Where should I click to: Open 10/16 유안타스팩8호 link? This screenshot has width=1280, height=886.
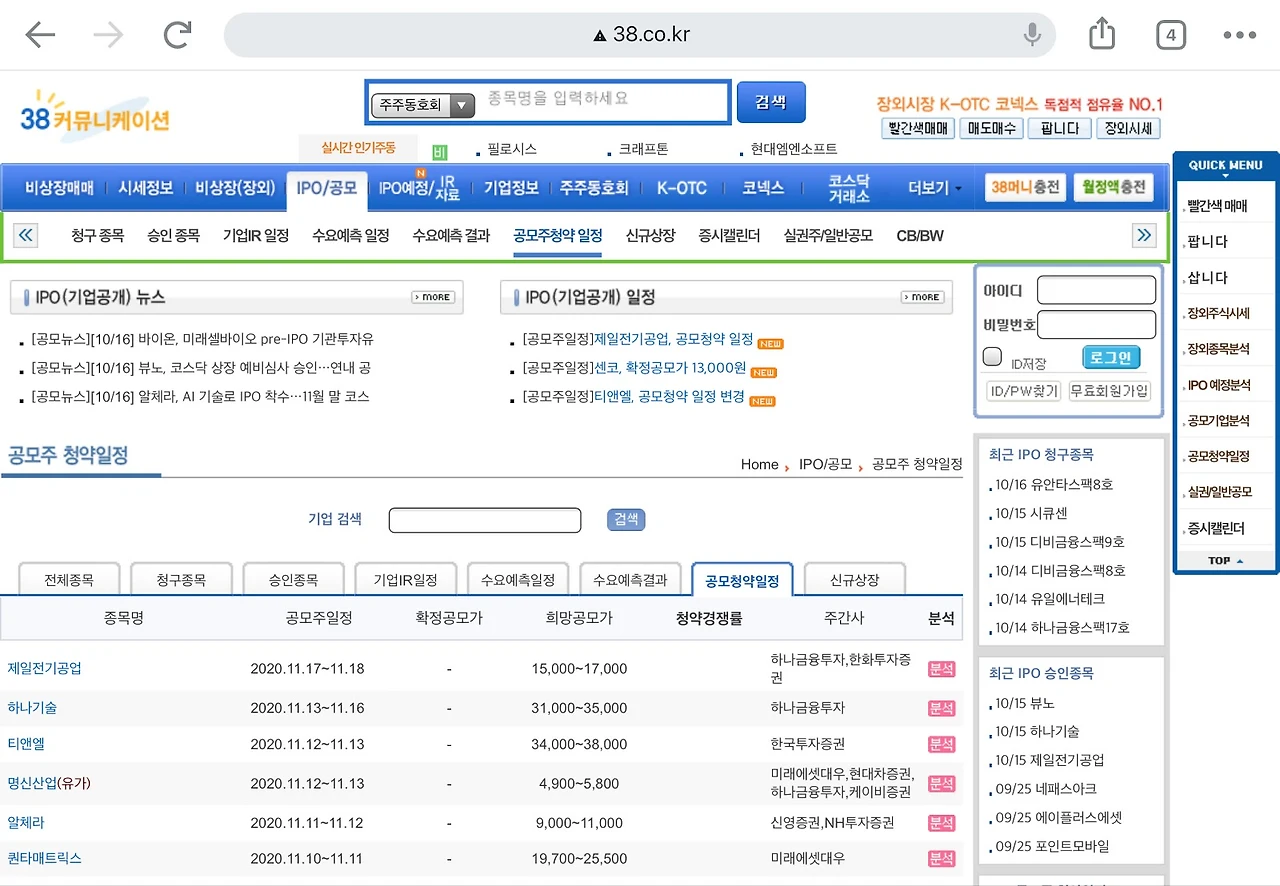pyautogui.click(x=1054, y=485)
